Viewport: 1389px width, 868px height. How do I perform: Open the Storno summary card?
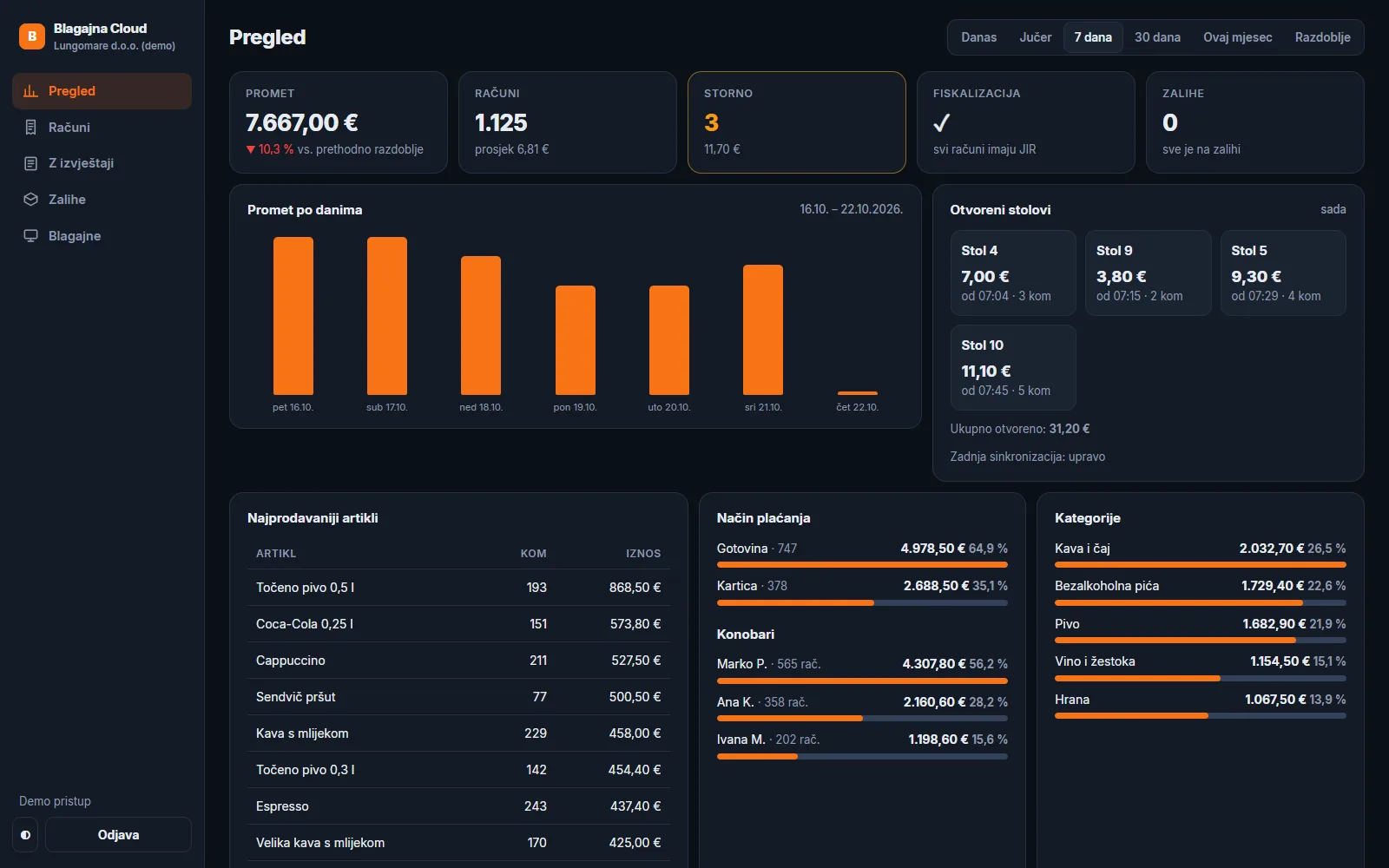point(796,122)
